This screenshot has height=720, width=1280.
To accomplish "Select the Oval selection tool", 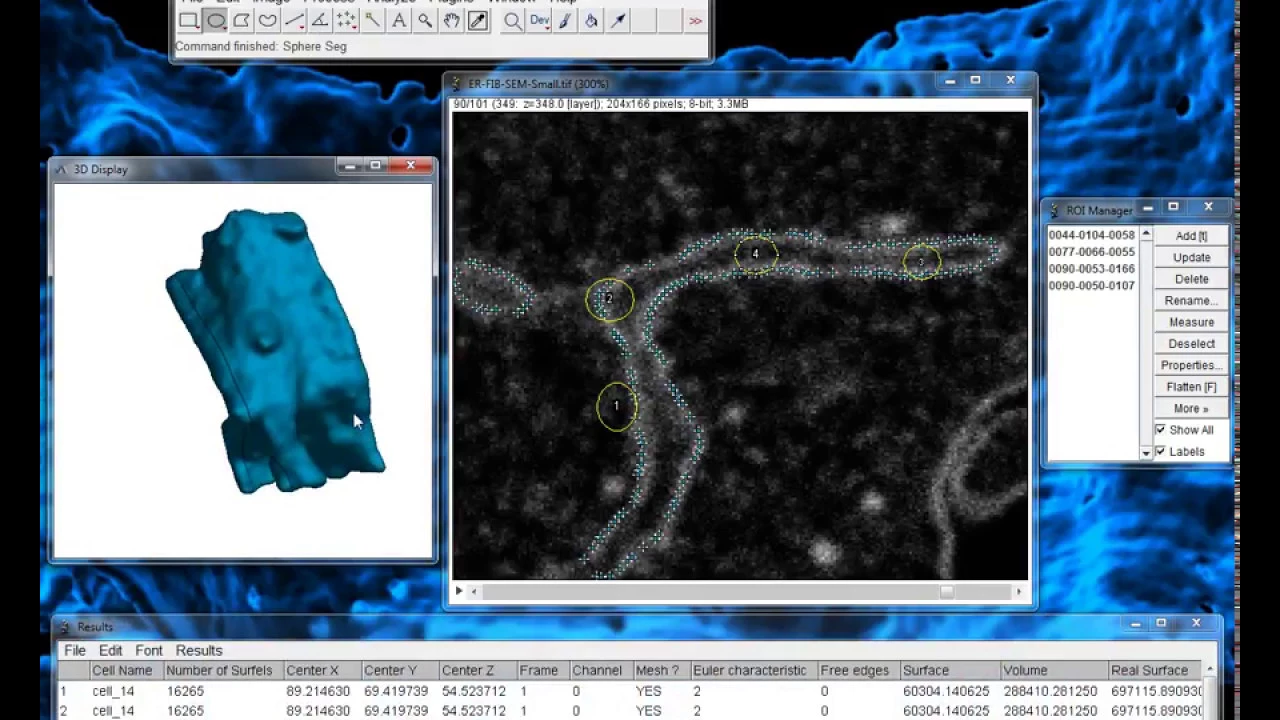I will (x=215, y=20).
